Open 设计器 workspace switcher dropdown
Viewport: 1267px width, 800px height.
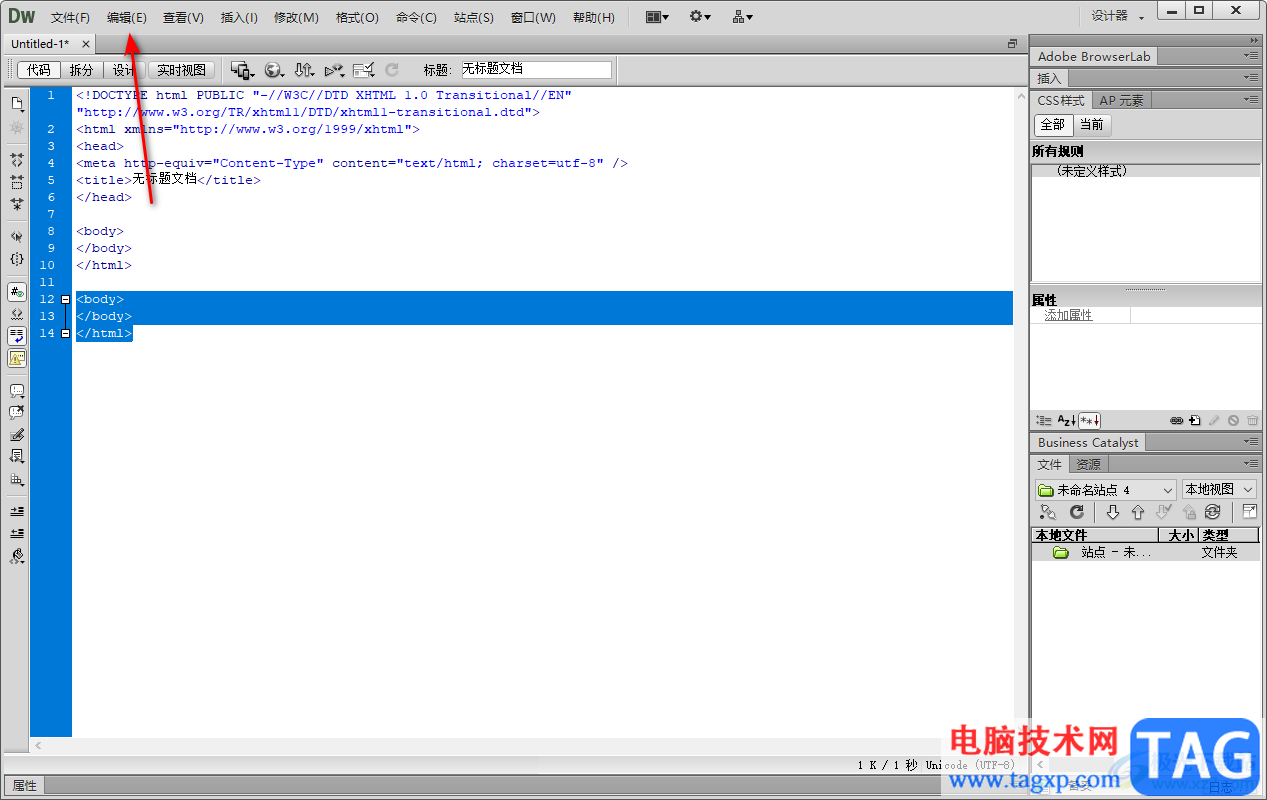click(x=1117, y=17)
